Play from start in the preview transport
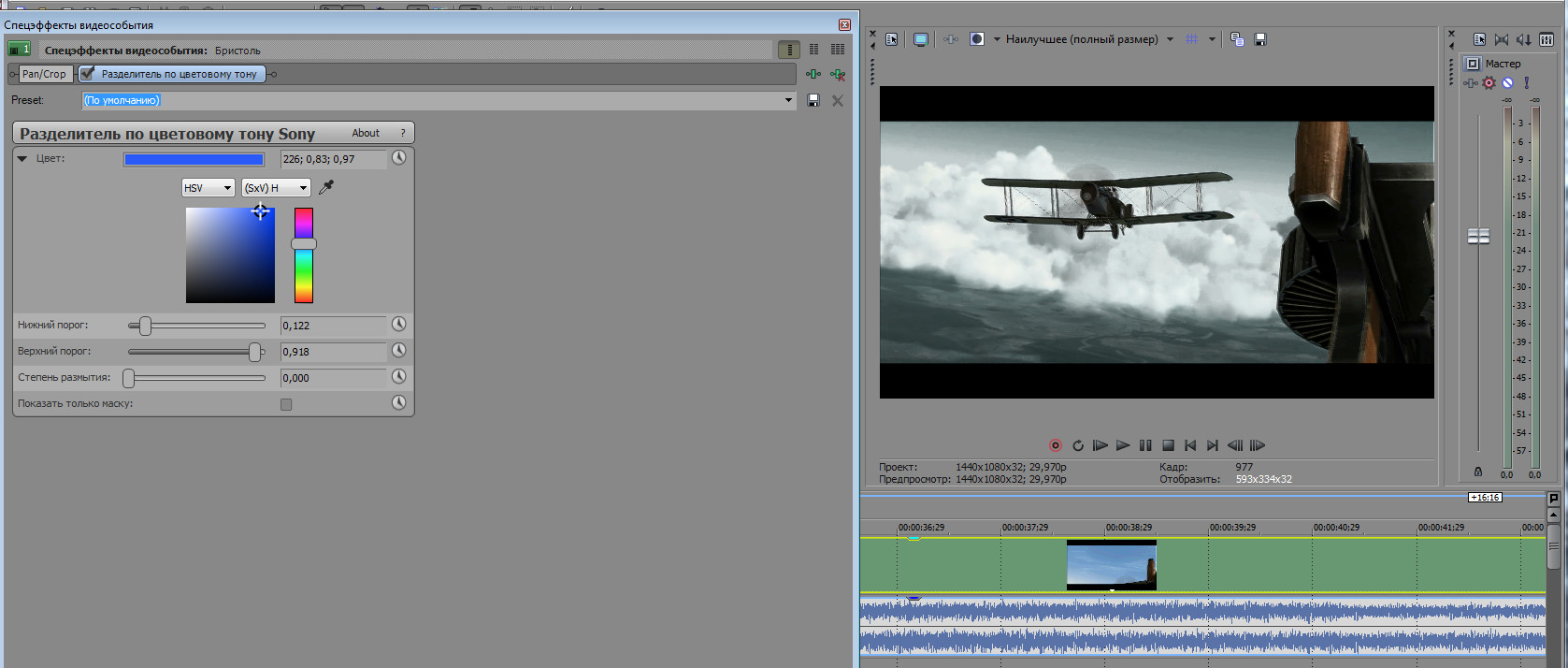The image size is (1568, 668). [1100, 445]
